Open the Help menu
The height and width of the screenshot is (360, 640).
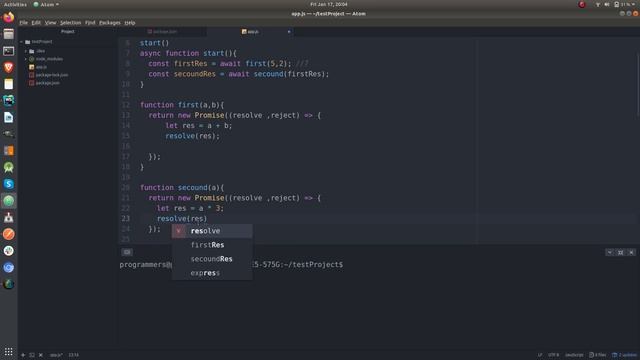click(130, 23)
